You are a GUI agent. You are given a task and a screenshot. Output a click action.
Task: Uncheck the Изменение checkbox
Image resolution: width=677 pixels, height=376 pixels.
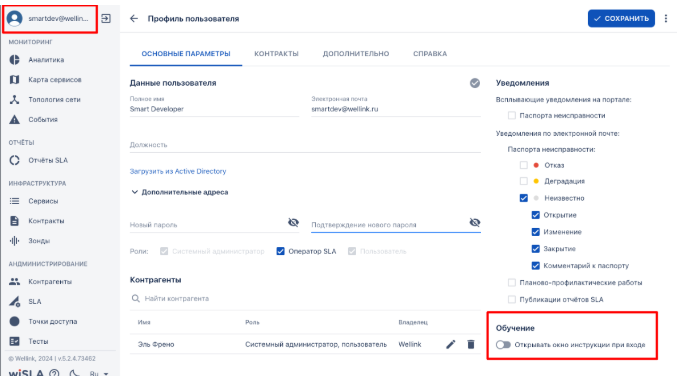[535, 232]
